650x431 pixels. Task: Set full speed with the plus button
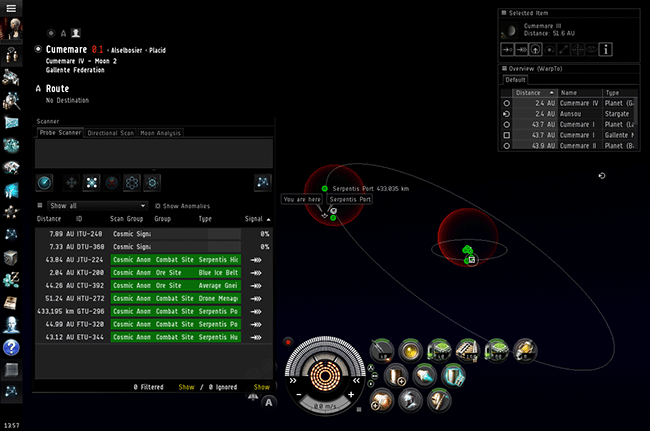351,395
